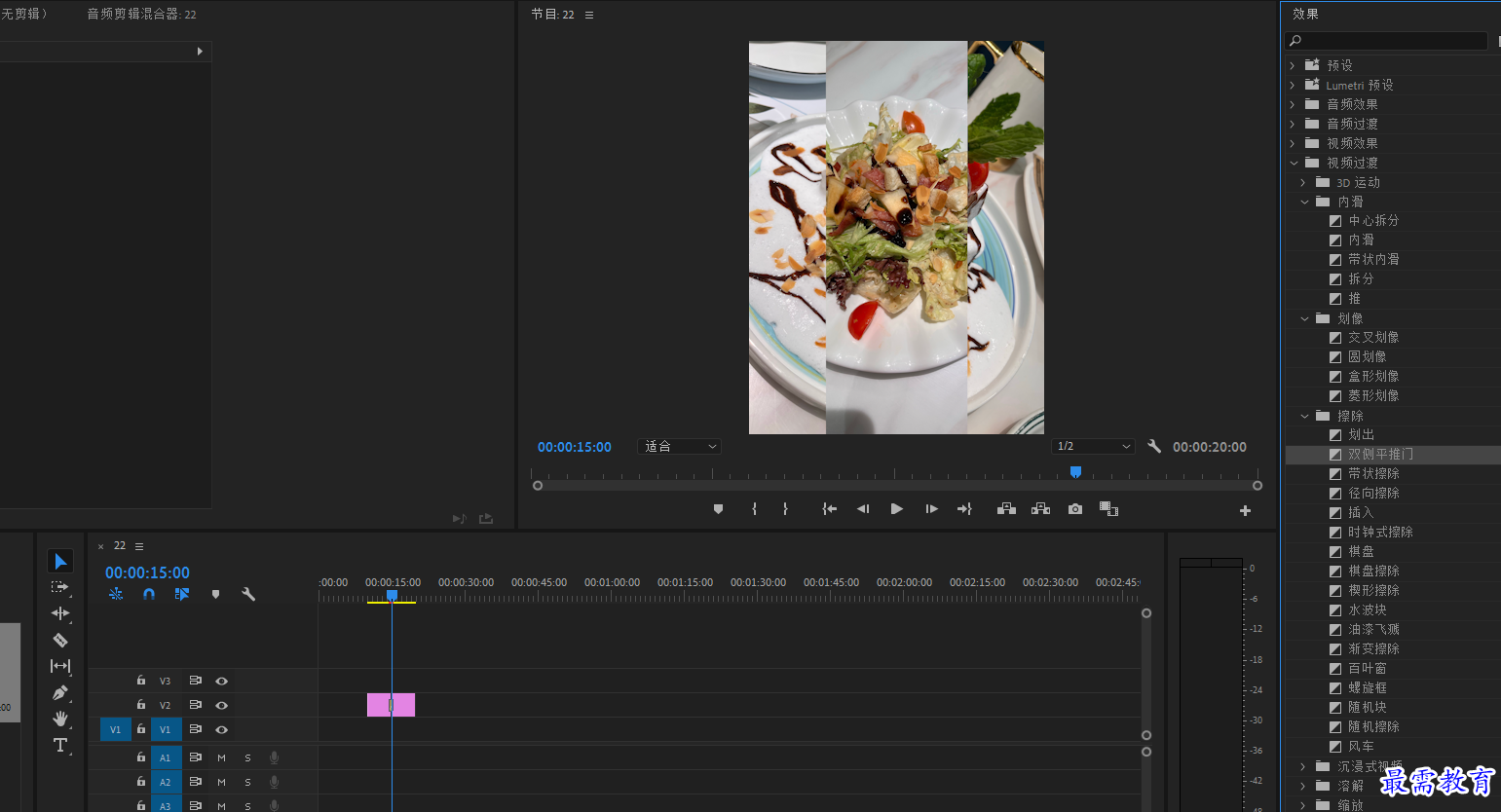Select the Pen tool

60,692
